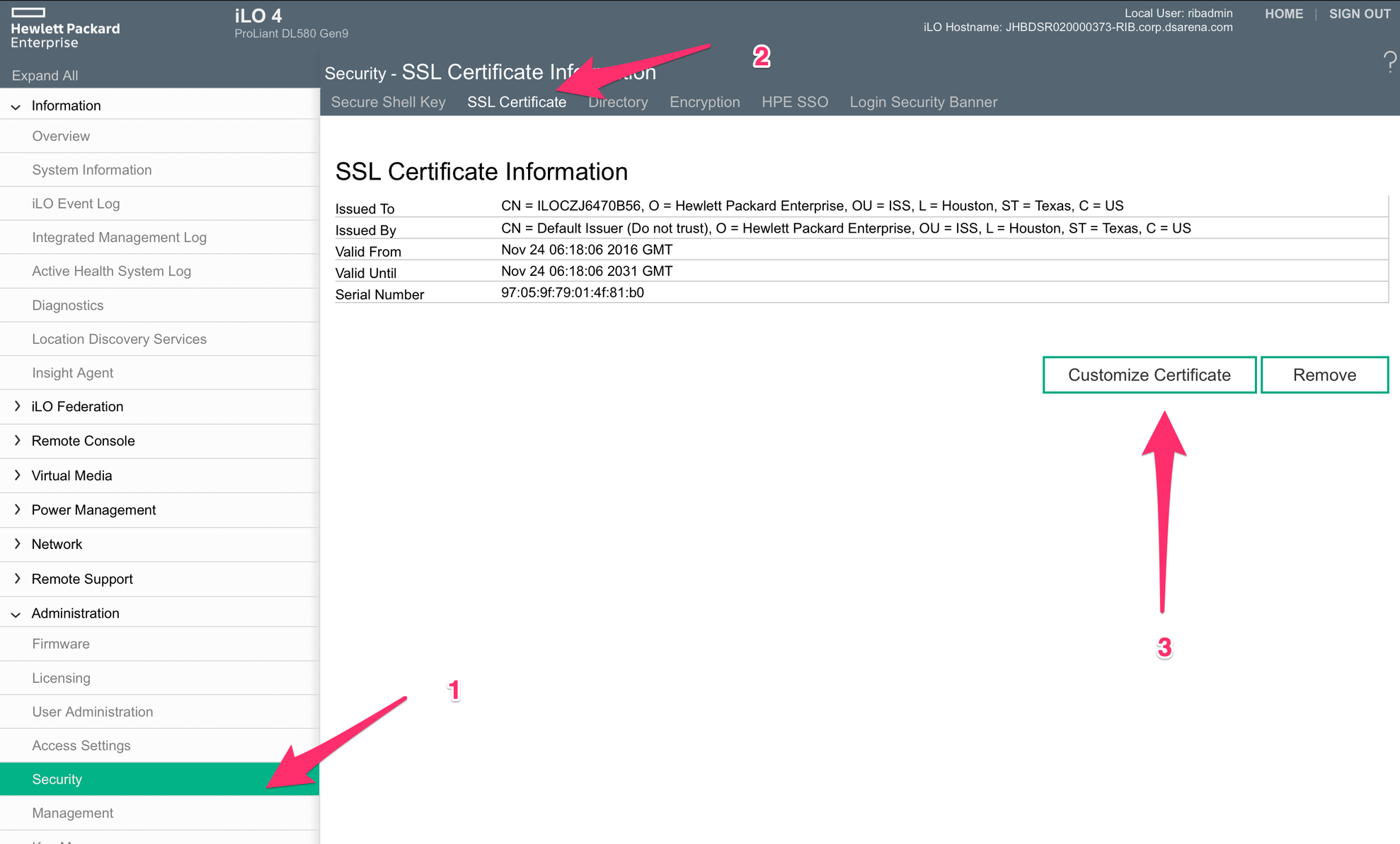Expand the Remote Console chevron
Image resolution: width=1400 pixels, height=844 pixels.
tap(16, 440)
